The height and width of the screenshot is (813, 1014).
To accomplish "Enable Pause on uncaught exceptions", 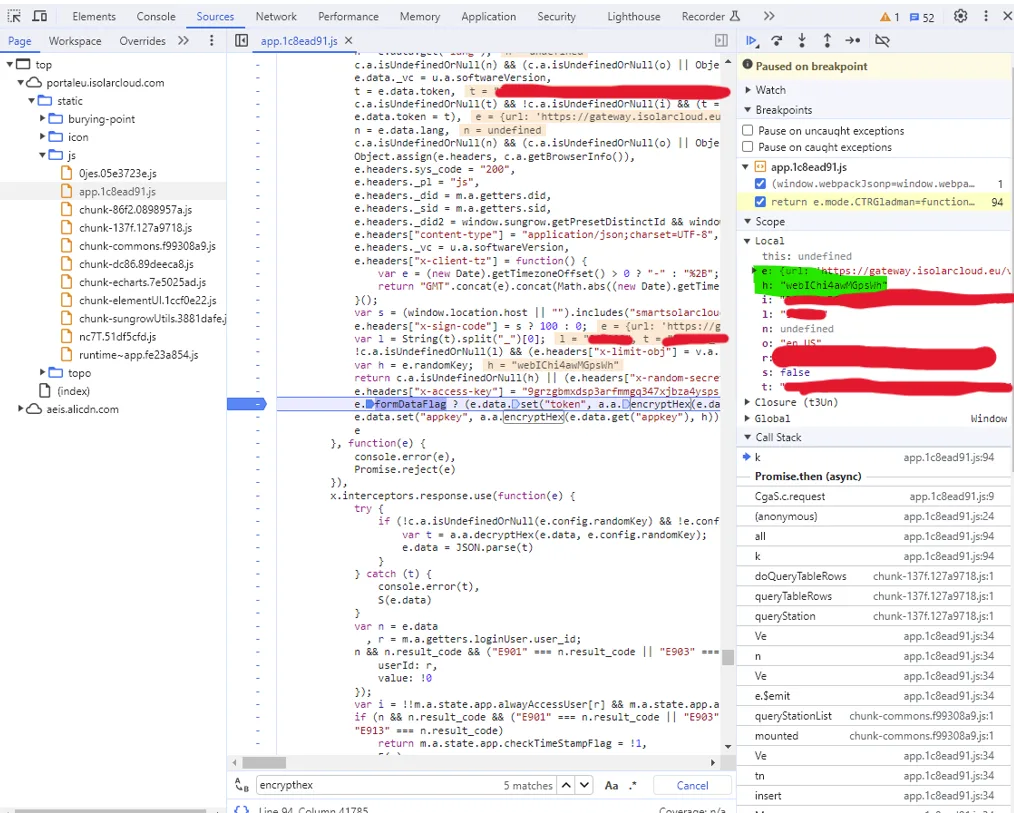I will 748,131.
